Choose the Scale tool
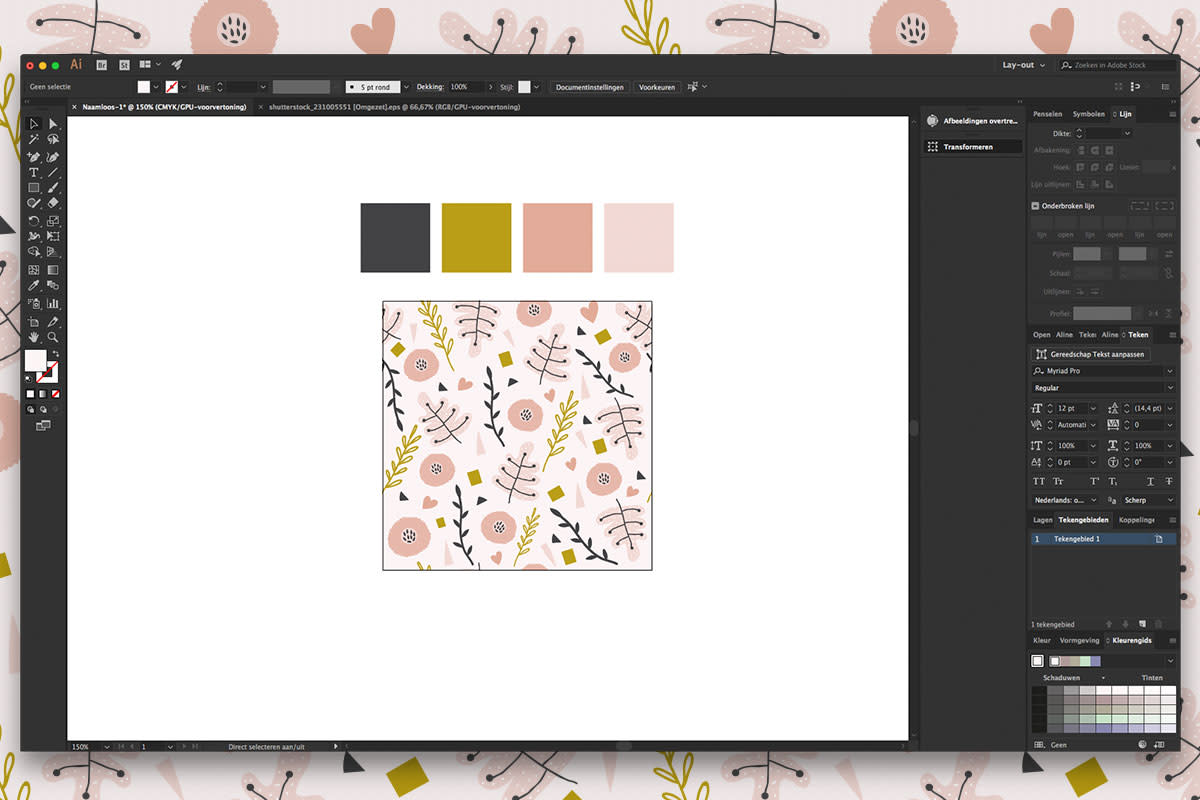Viewport: 1200px width, 800px height. (x=53, y=221)
